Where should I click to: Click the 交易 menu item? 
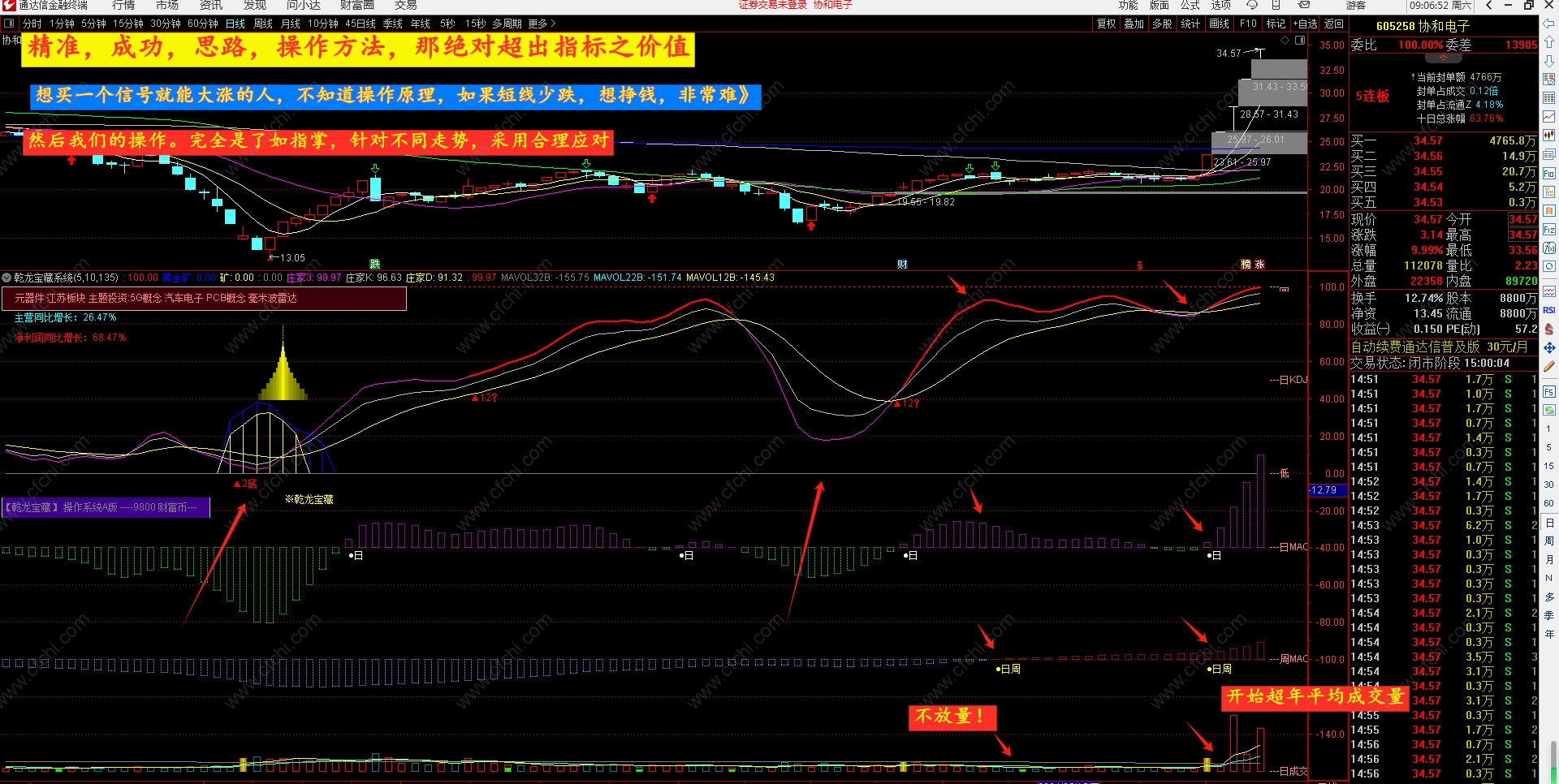[x=406, y=5]
